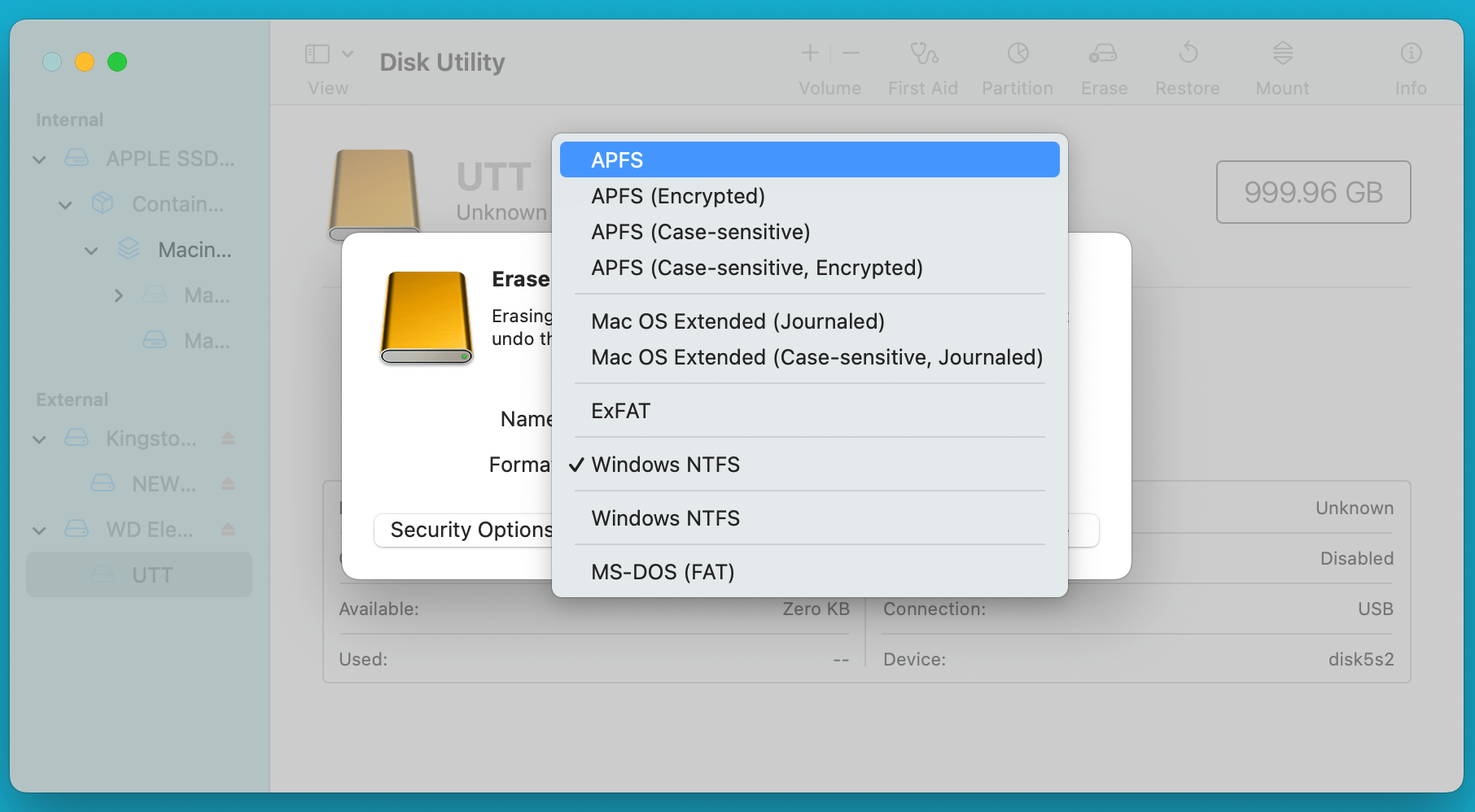This screenshot has width=1475, height=812.
Task: Open the View options dropdown arrow
Action: (x=348, y=54)
